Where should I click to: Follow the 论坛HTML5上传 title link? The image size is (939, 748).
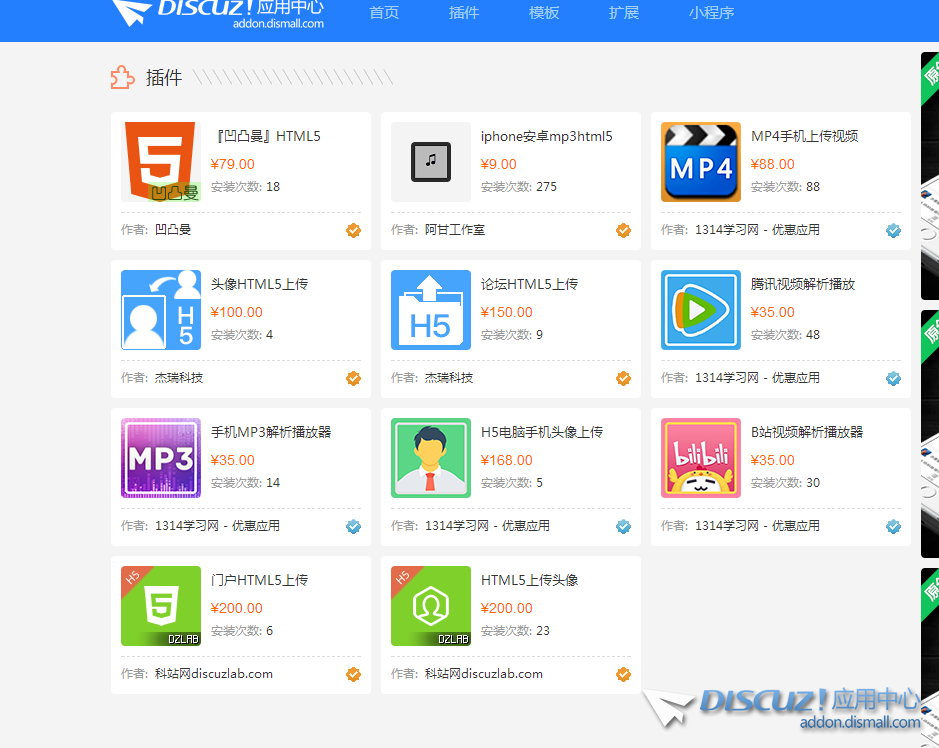(529, 284)
